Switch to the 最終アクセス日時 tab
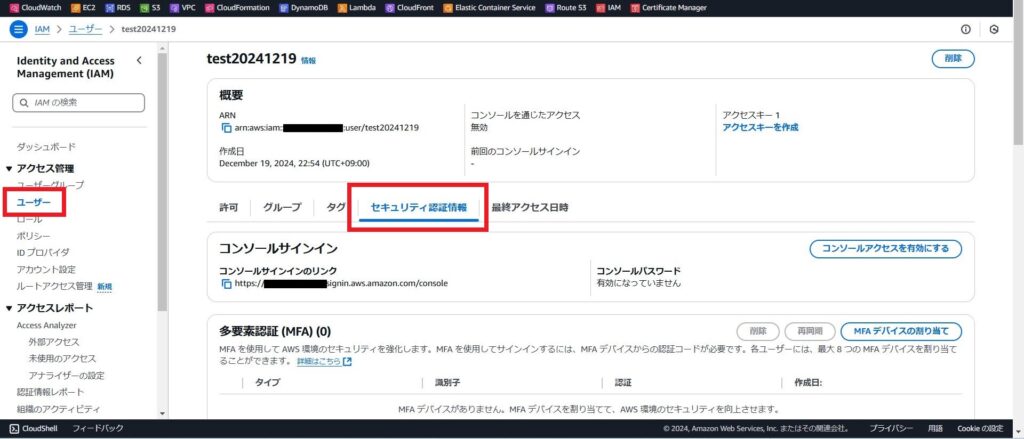The image size is (1024, 439). click(x=530, y=208)
